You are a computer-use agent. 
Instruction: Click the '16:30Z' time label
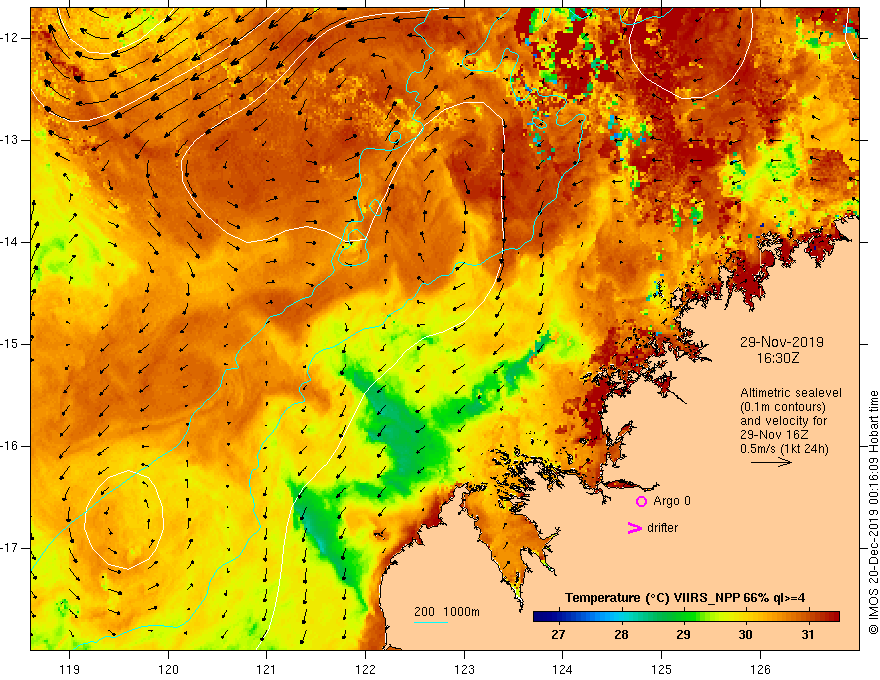coord(777,358)
